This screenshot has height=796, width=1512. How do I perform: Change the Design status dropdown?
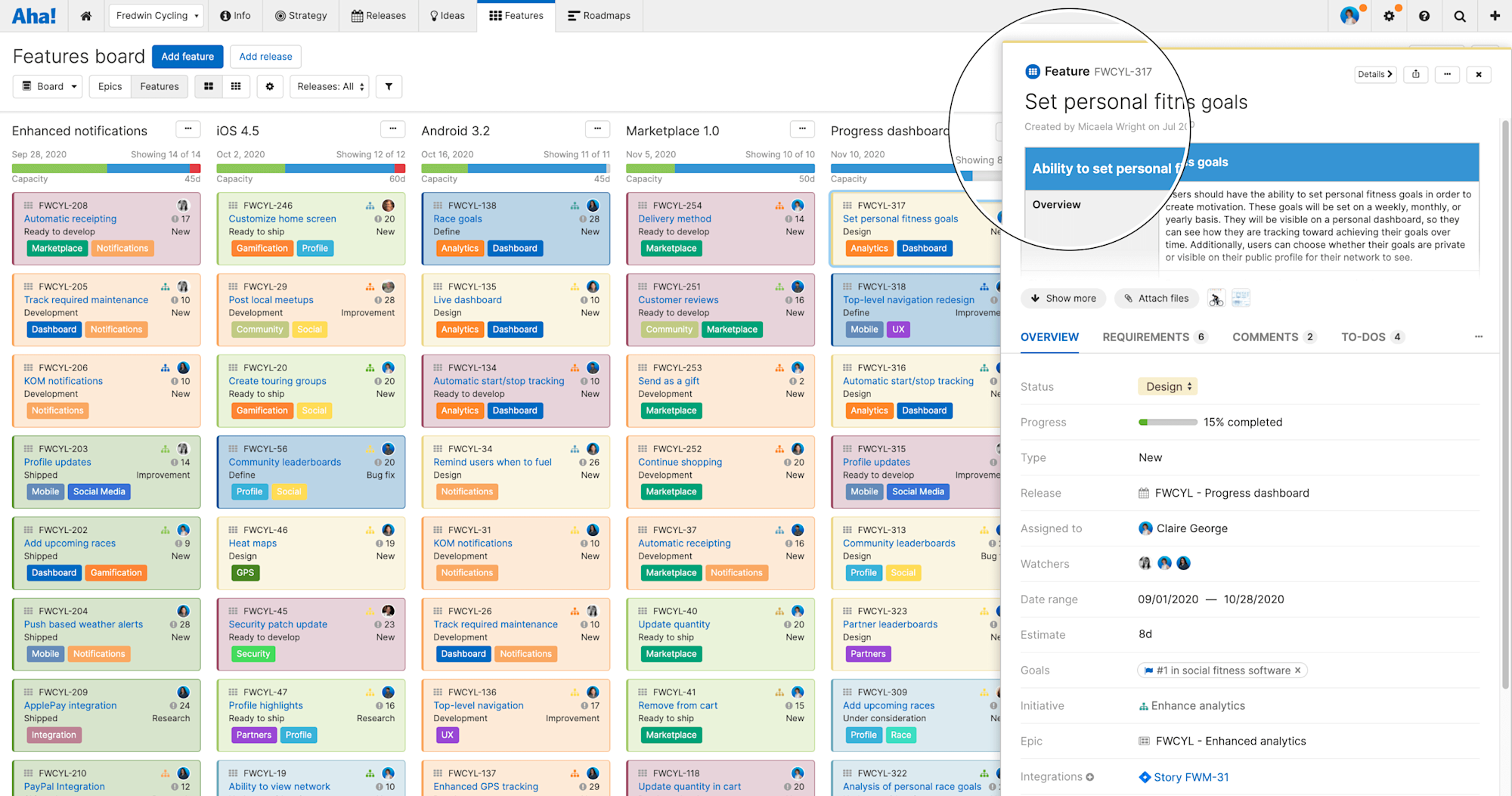(1167, 386)
